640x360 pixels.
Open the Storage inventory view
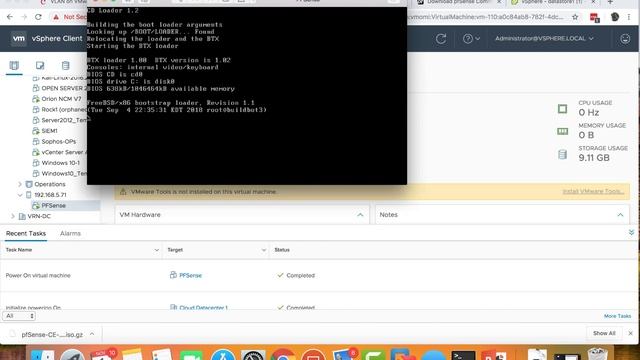[66, 65]
